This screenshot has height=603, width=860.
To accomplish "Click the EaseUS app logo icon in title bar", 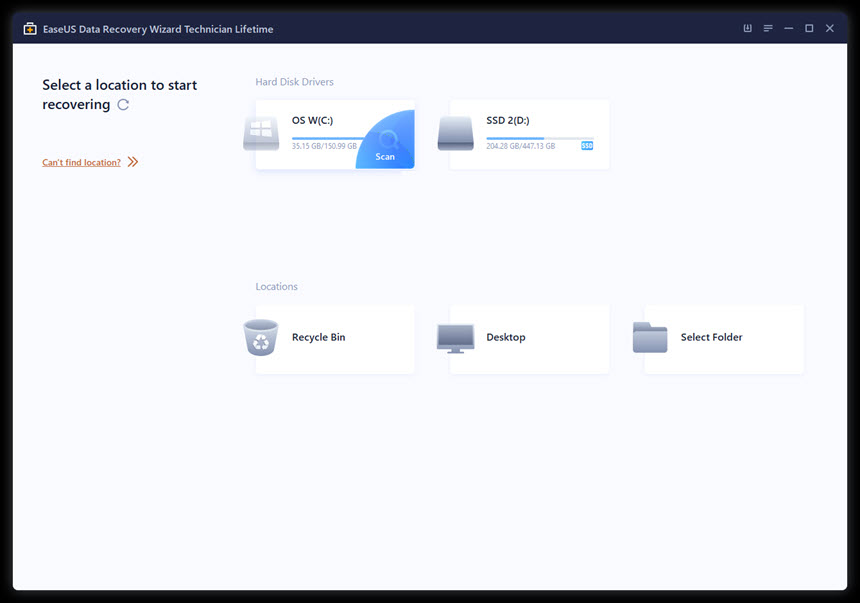I will [30, 29].
